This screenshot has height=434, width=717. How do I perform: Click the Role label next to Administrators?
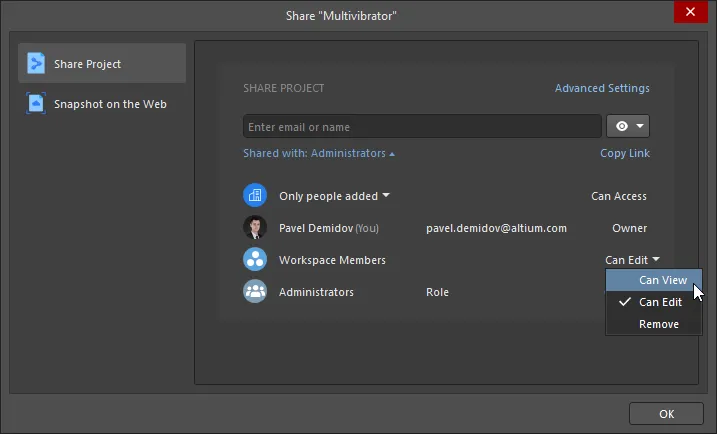437,292
